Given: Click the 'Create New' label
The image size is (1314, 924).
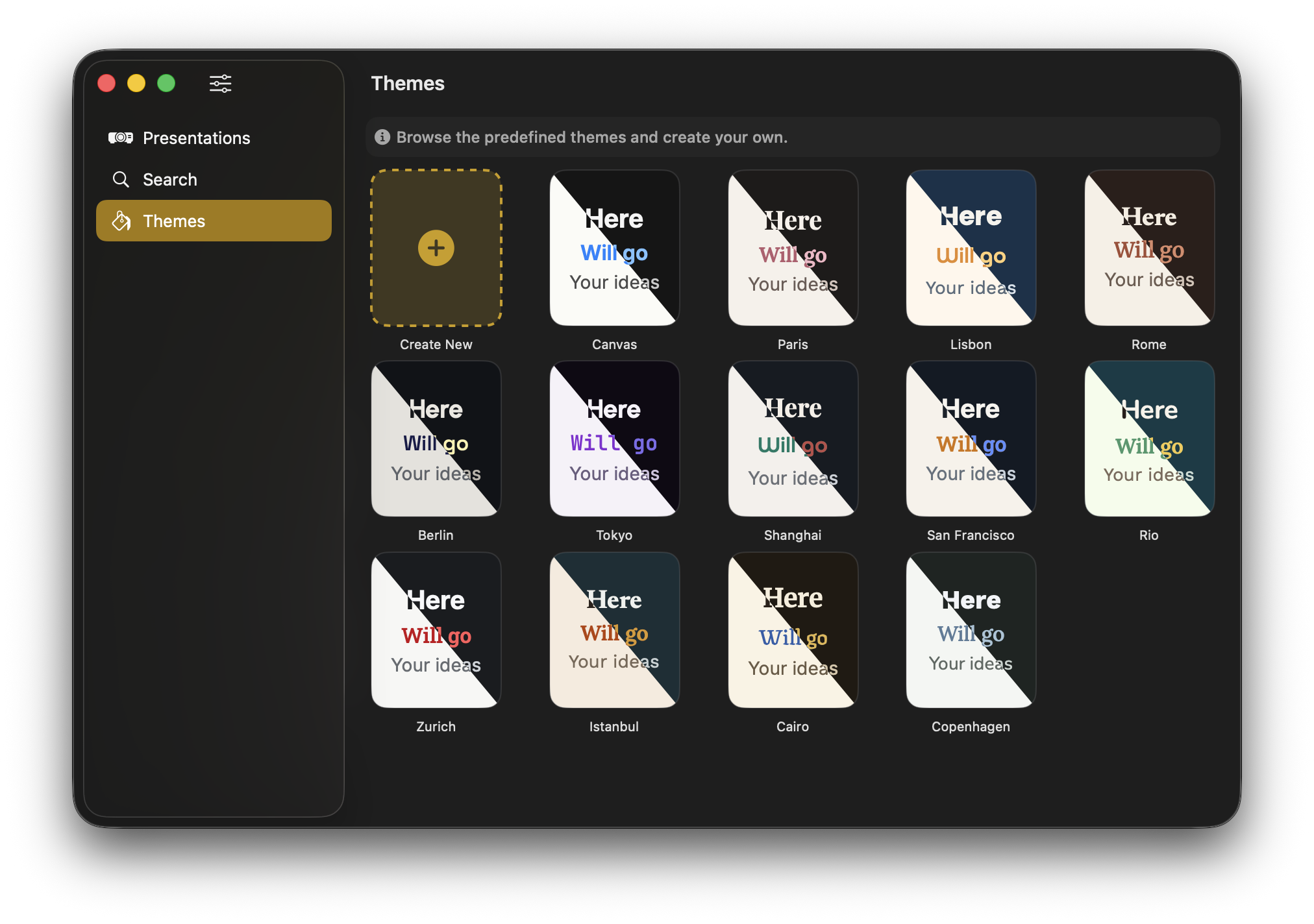Looking at the screenshot, I should pos(436,345).
